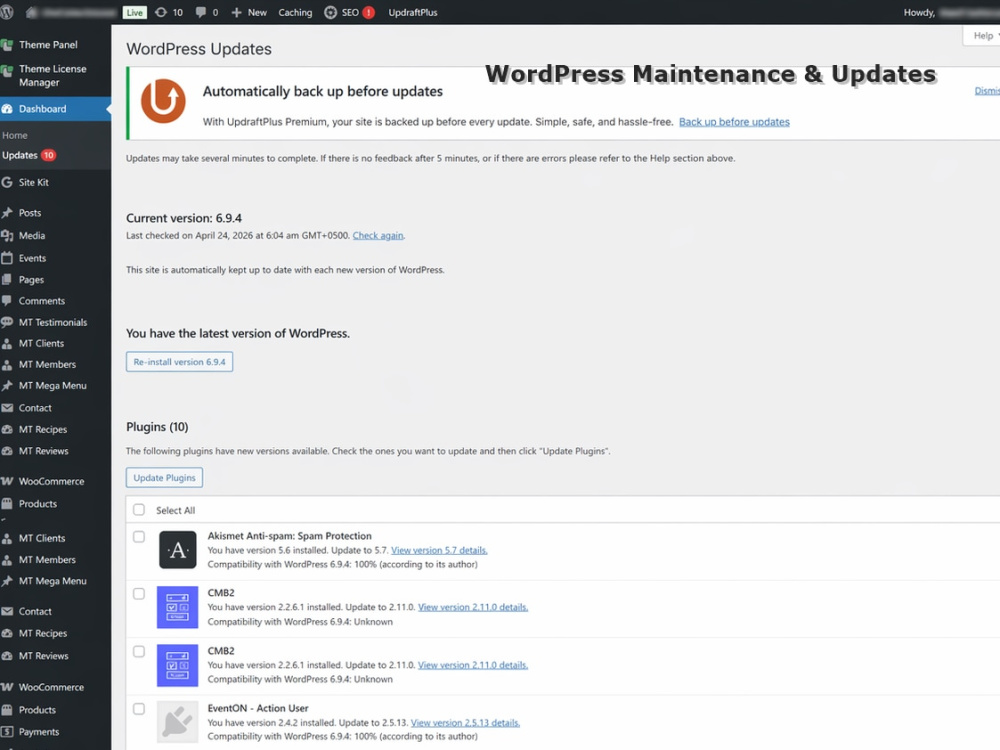The width and height of the screenshot is (1000, 750).
Task: Click the Live status badge
Action: click(135, 13)
